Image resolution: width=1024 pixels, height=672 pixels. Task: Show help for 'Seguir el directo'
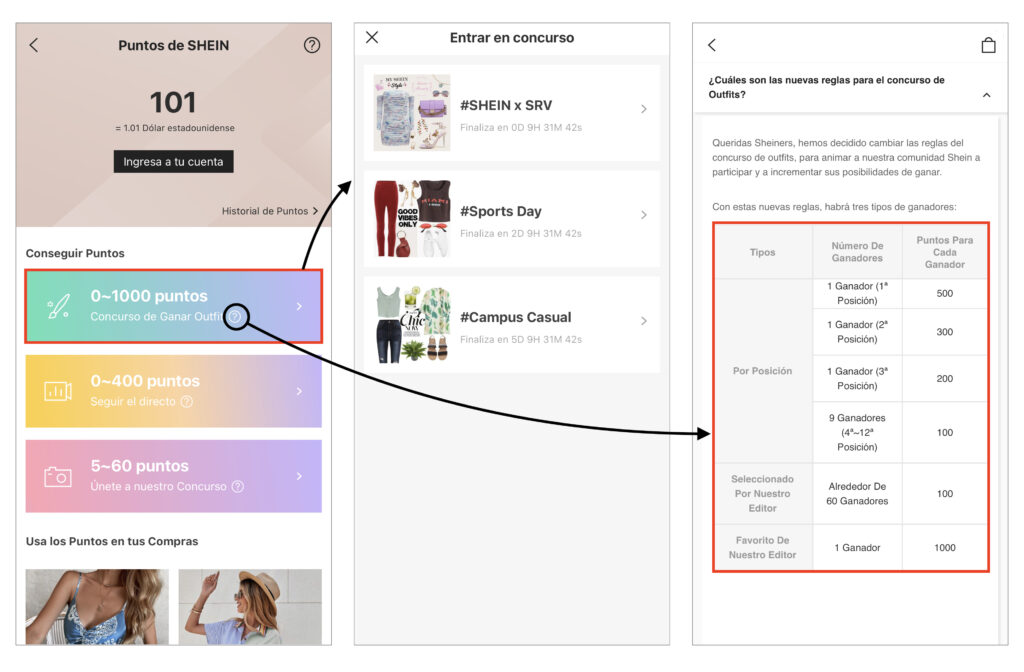click(187, 402)
